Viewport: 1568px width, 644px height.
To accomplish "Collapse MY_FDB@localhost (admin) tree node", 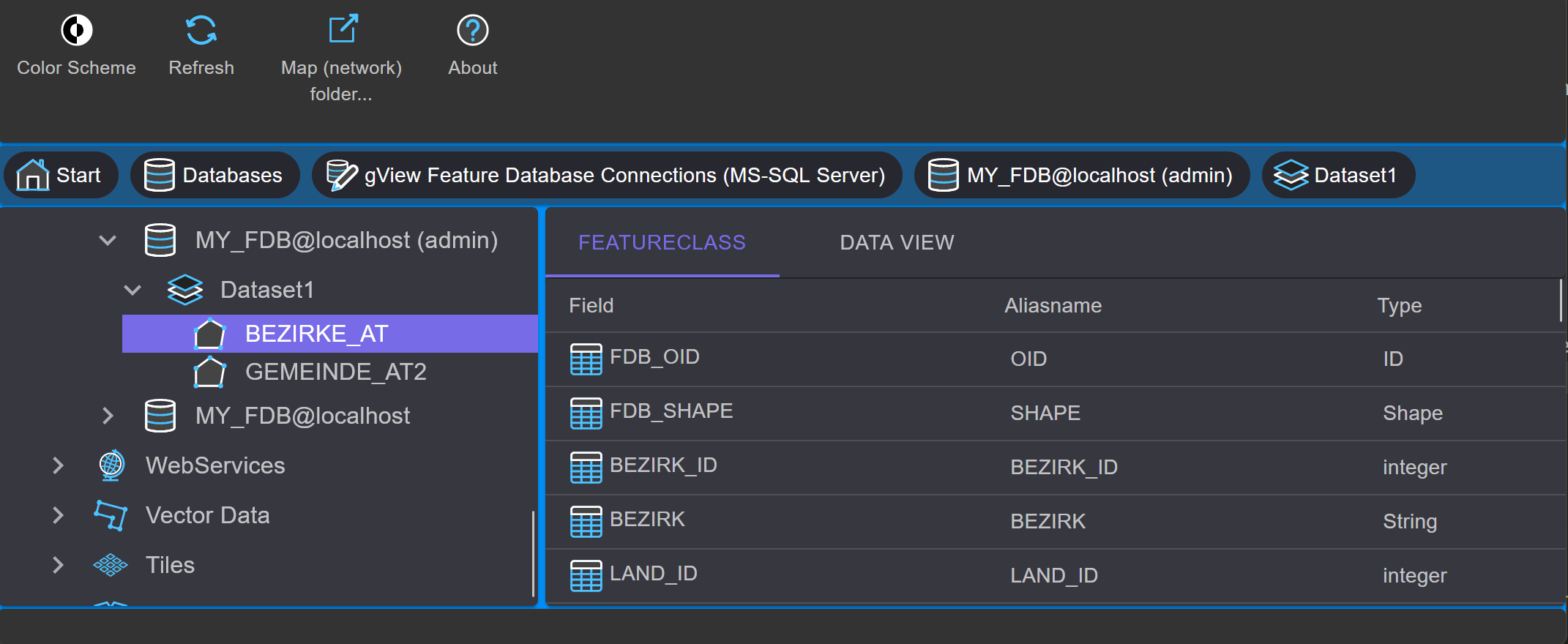I will 108,240.
